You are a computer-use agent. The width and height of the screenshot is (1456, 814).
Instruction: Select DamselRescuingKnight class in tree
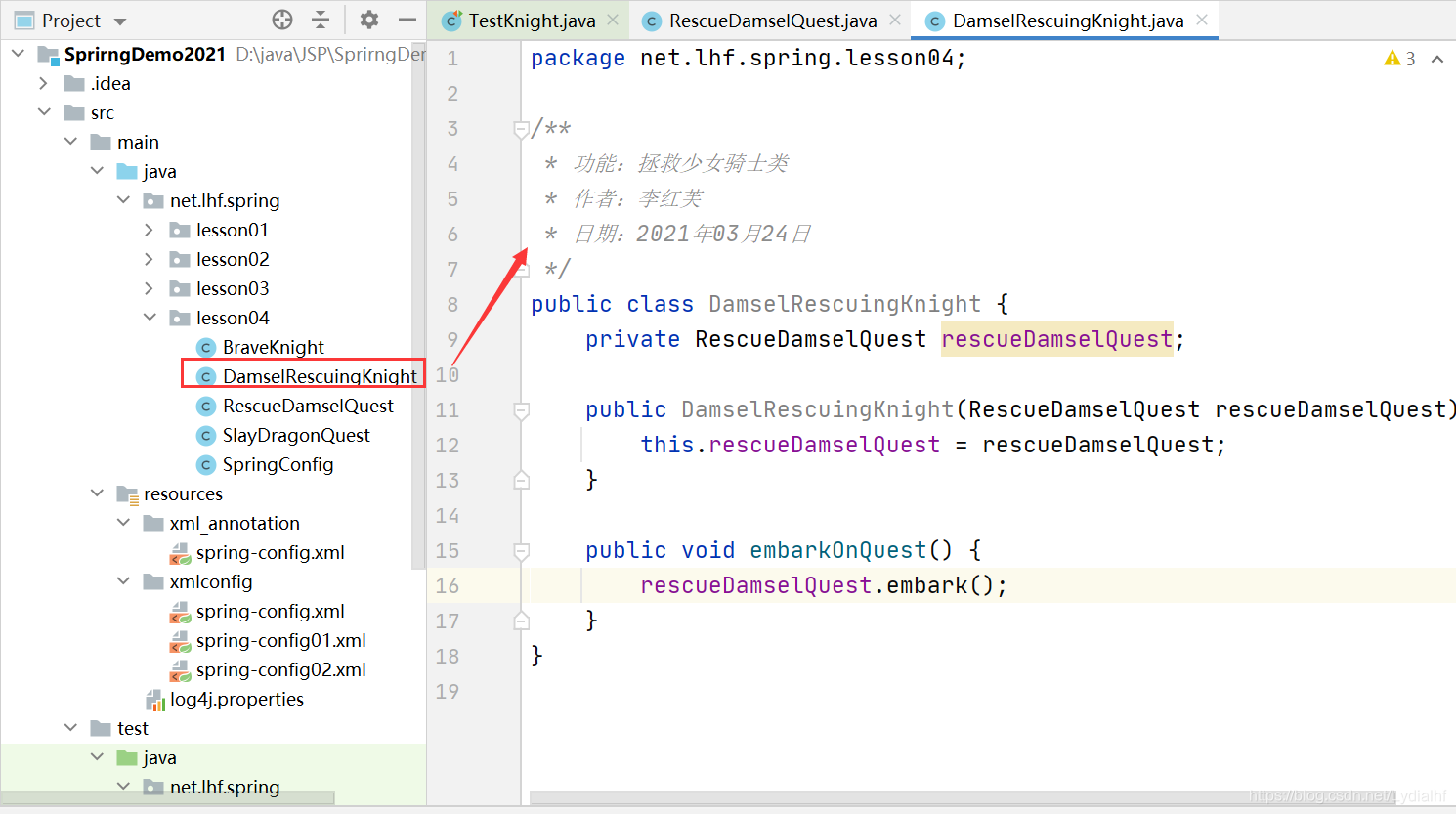[320, 376]
